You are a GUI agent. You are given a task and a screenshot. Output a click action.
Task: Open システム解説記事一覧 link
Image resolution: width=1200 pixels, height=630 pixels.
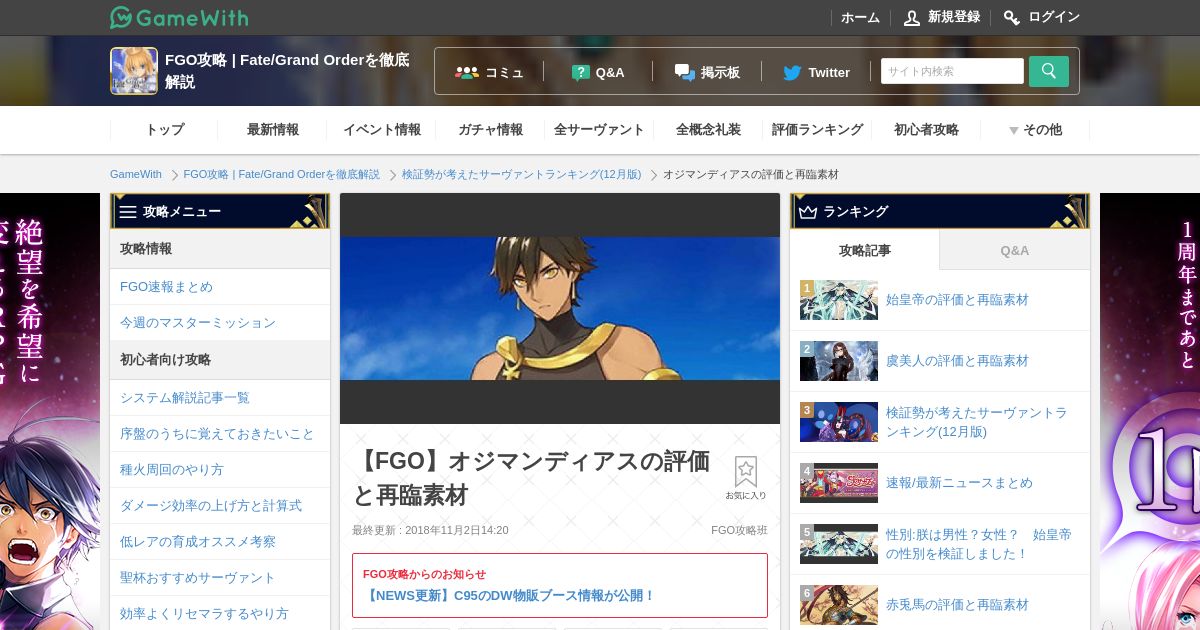[x=220, y=398]
